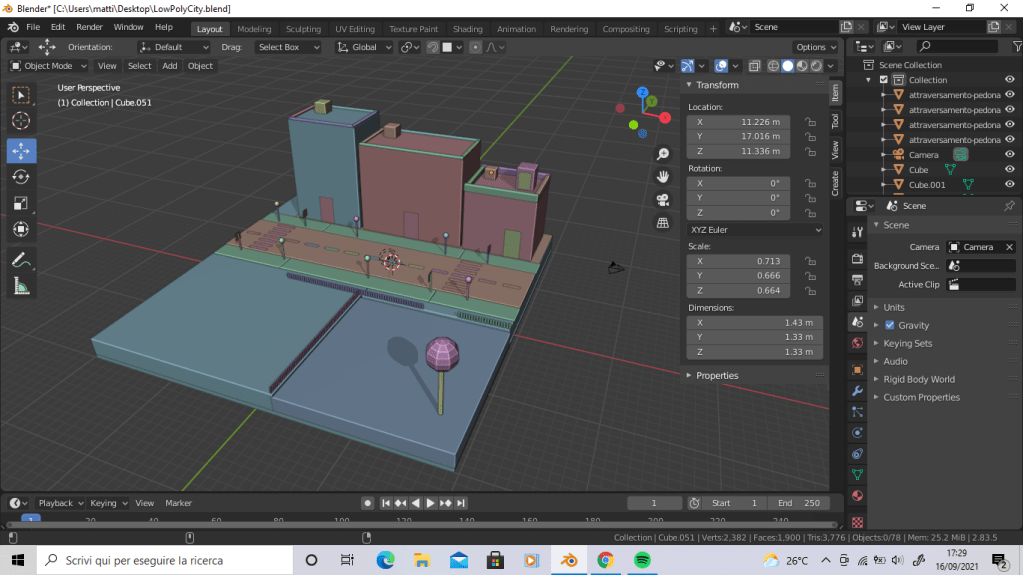Activate the Cursor tool
This screenshot has height=575, width=1023.
coord(21,121)
